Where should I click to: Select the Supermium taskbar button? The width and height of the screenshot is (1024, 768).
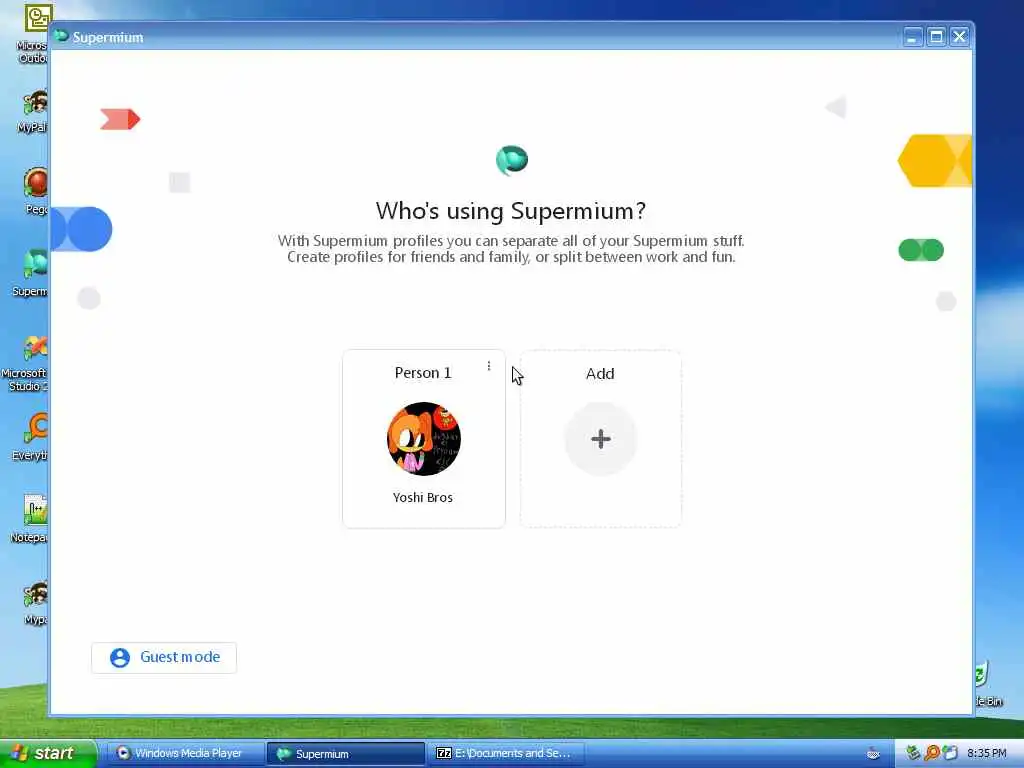[345, 754]
